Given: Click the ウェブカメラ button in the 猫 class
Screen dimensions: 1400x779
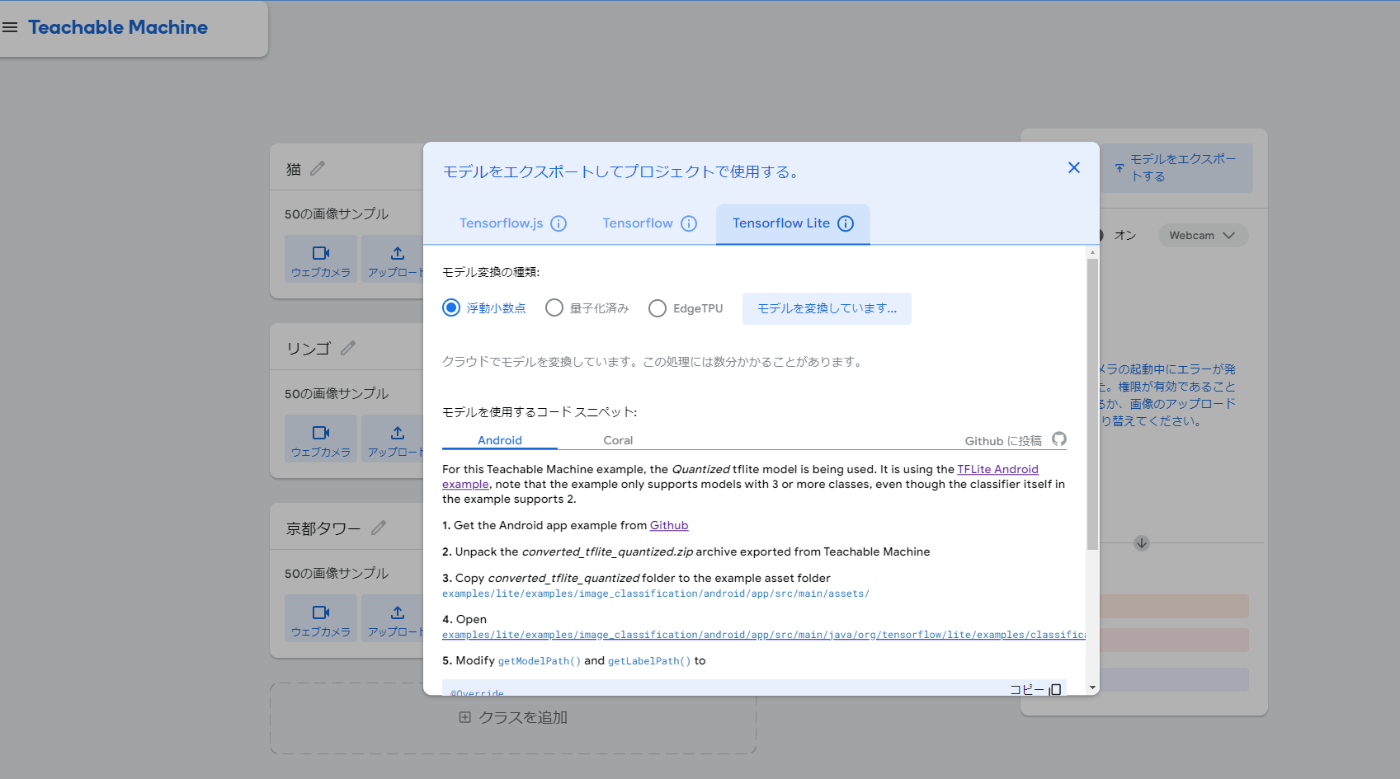Looking at the screenshot, I should (x=320, y=259).
